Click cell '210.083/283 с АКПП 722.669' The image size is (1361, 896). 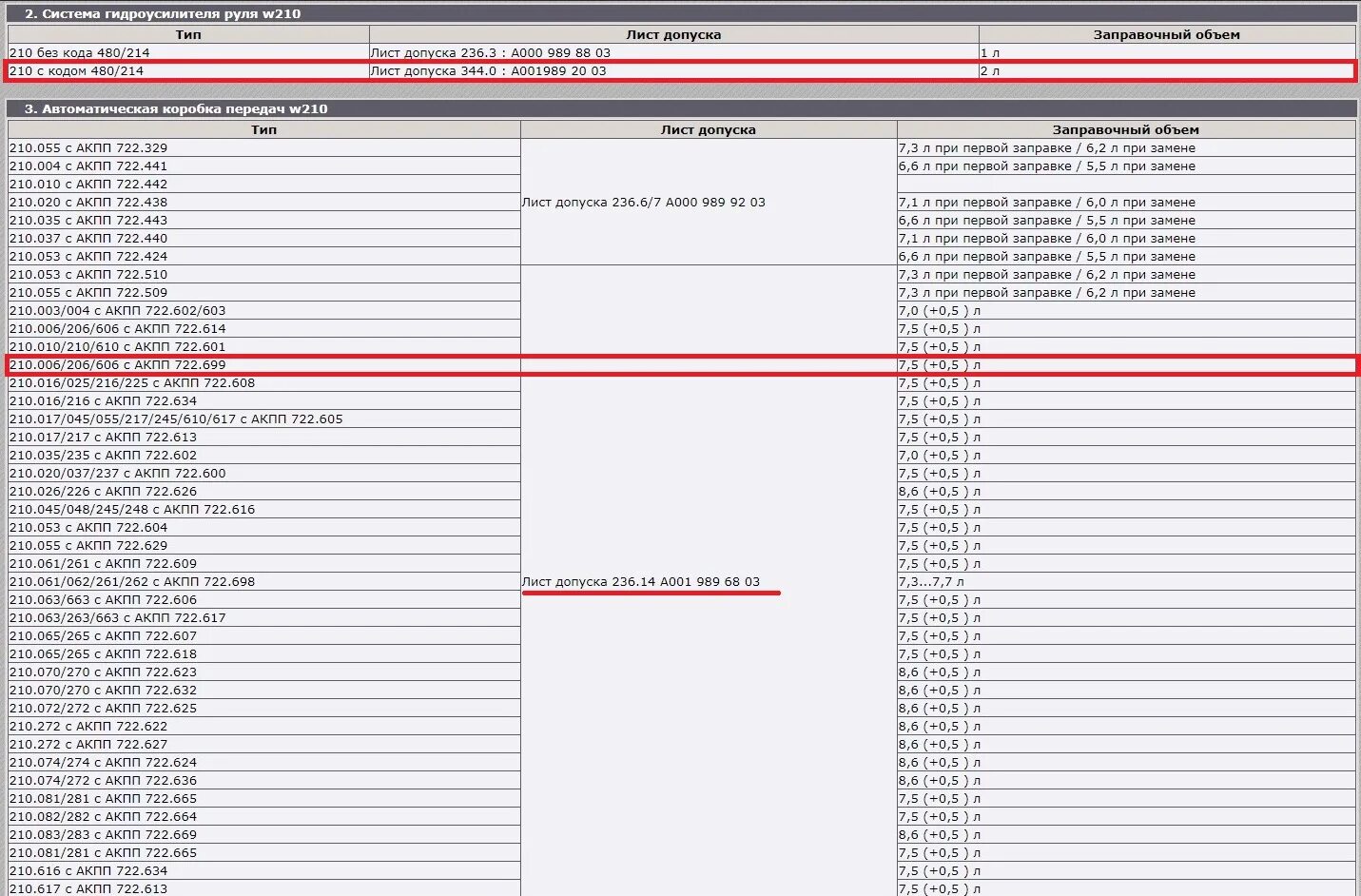pos(264,834)
